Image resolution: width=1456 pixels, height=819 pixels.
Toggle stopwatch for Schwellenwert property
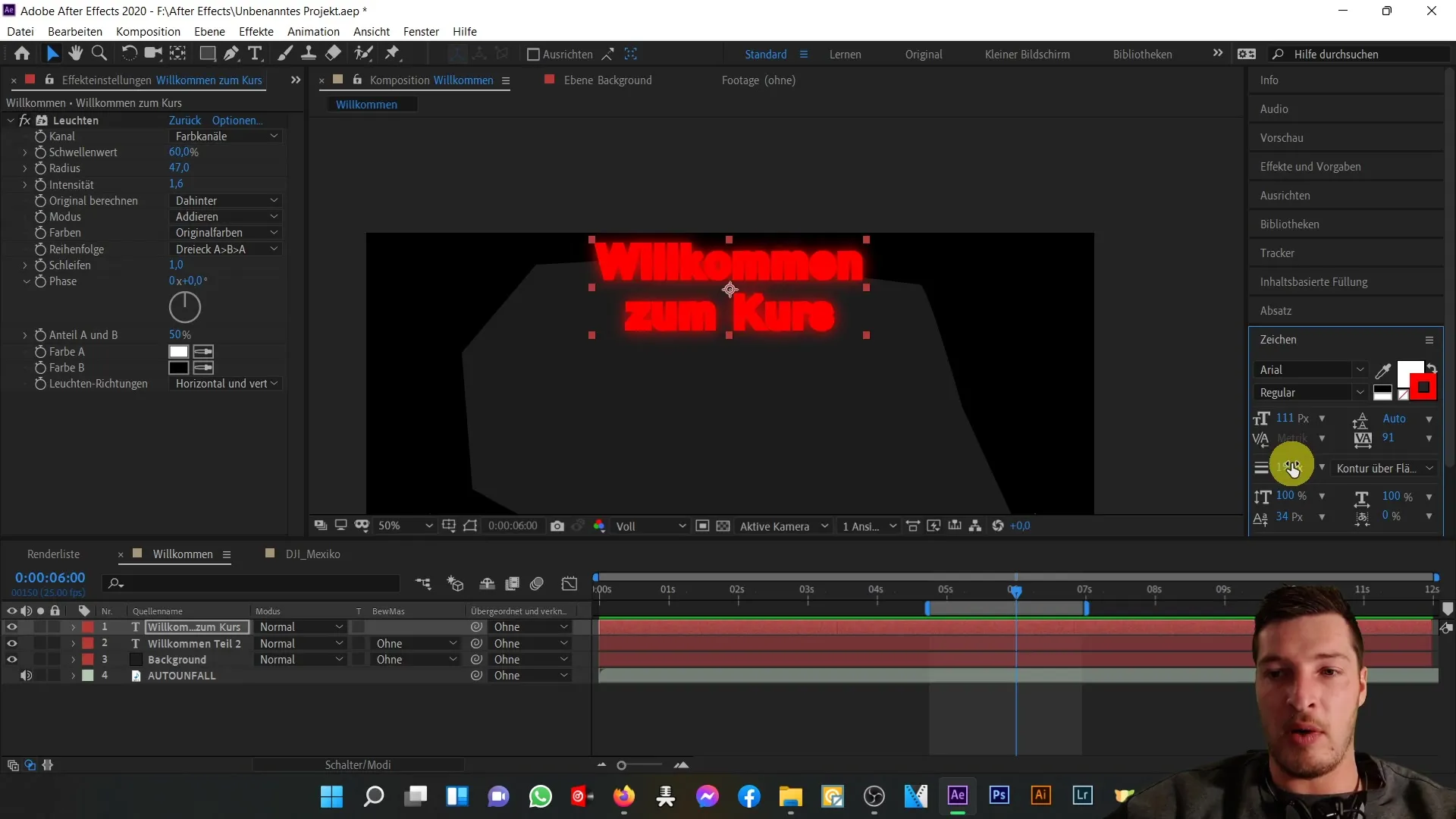[40, 152]
